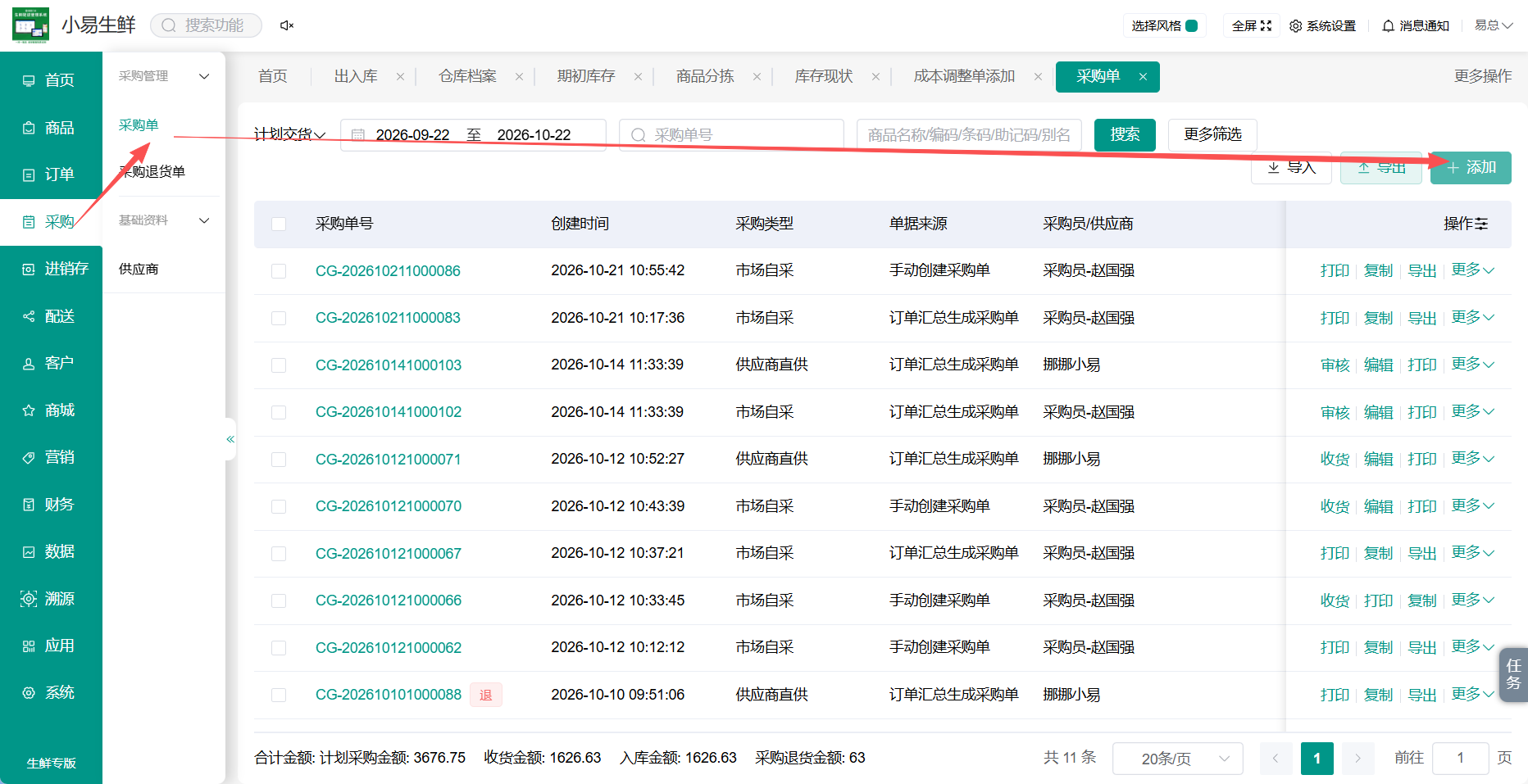
Task: Select all rows with header checkbox
Action: tap(279, 224)
